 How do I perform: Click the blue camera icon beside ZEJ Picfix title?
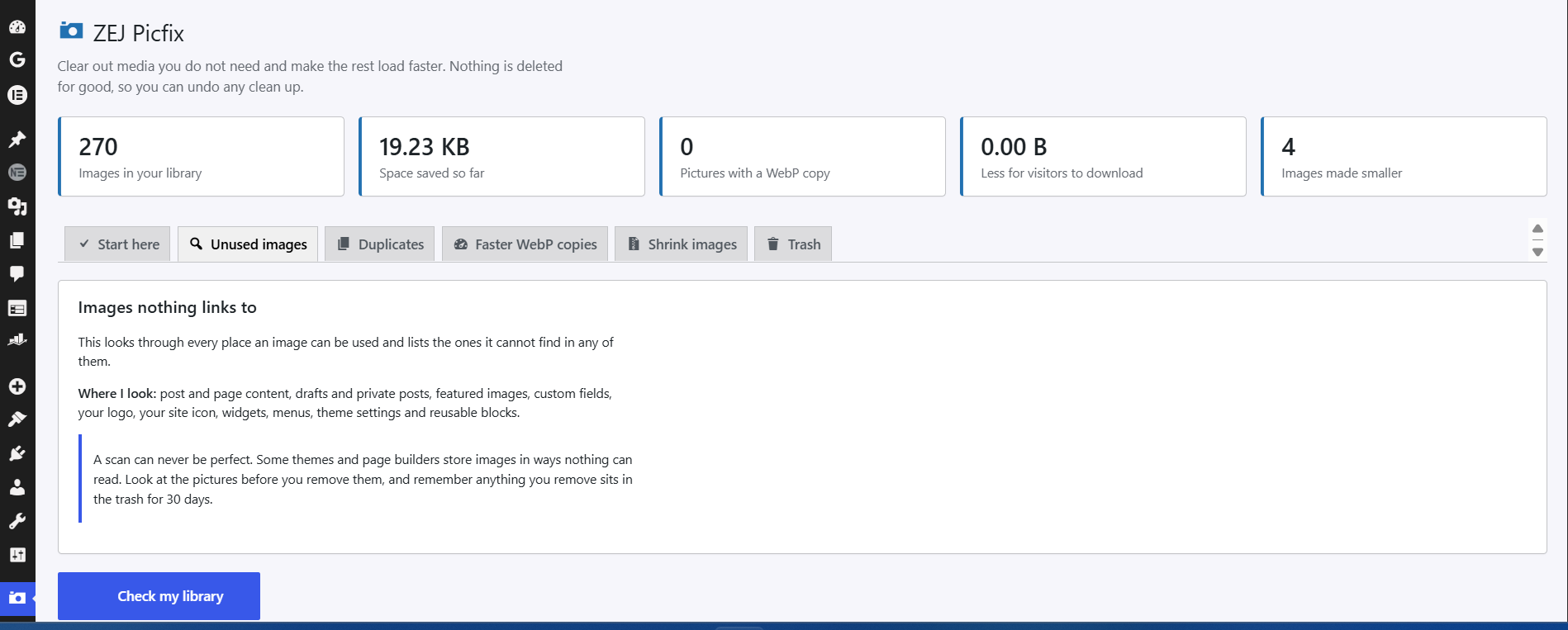[x=71, y=31]
